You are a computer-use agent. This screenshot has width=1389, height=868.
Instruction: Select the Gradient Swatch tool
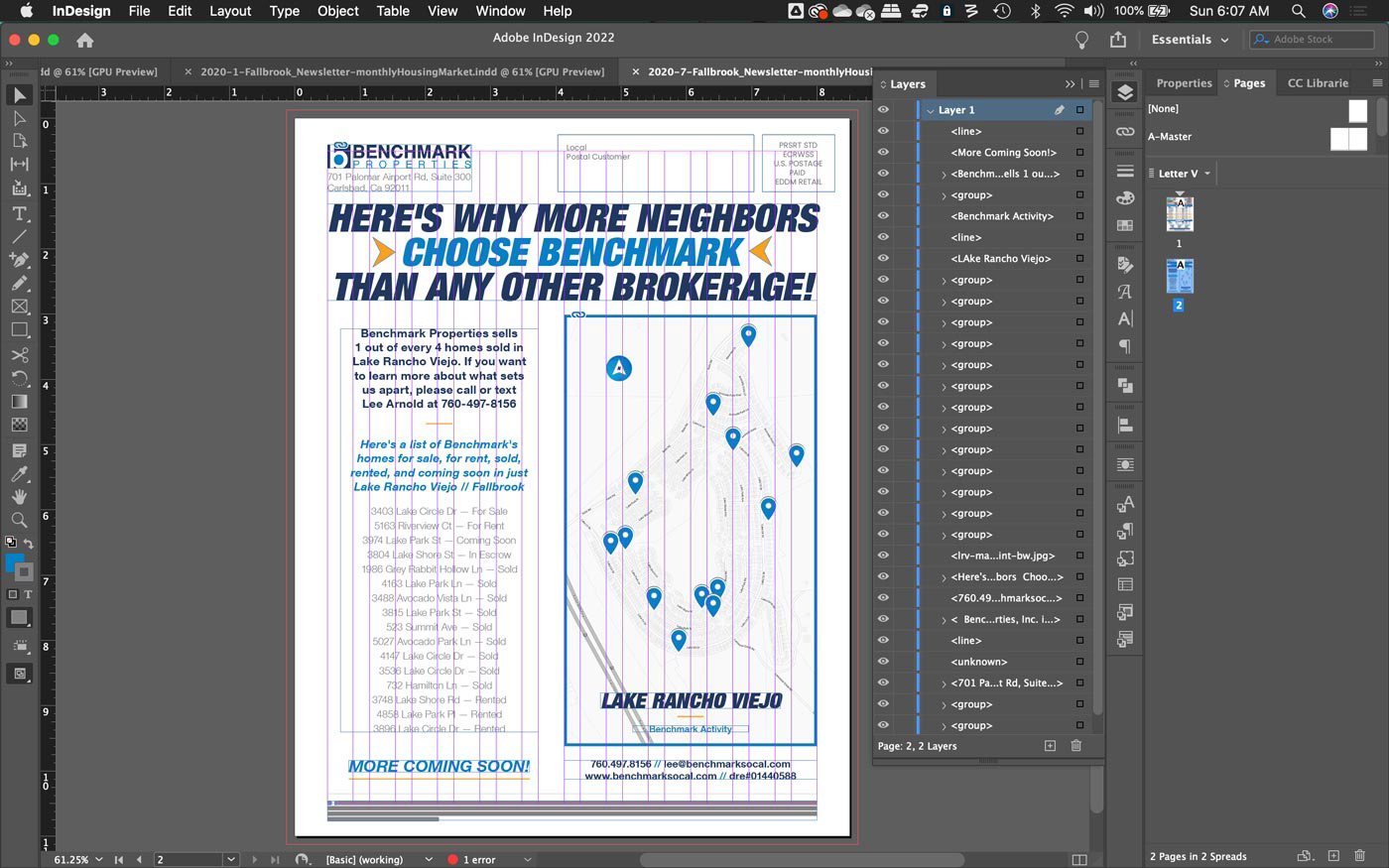pyautogui.click(x=19, y=402)
